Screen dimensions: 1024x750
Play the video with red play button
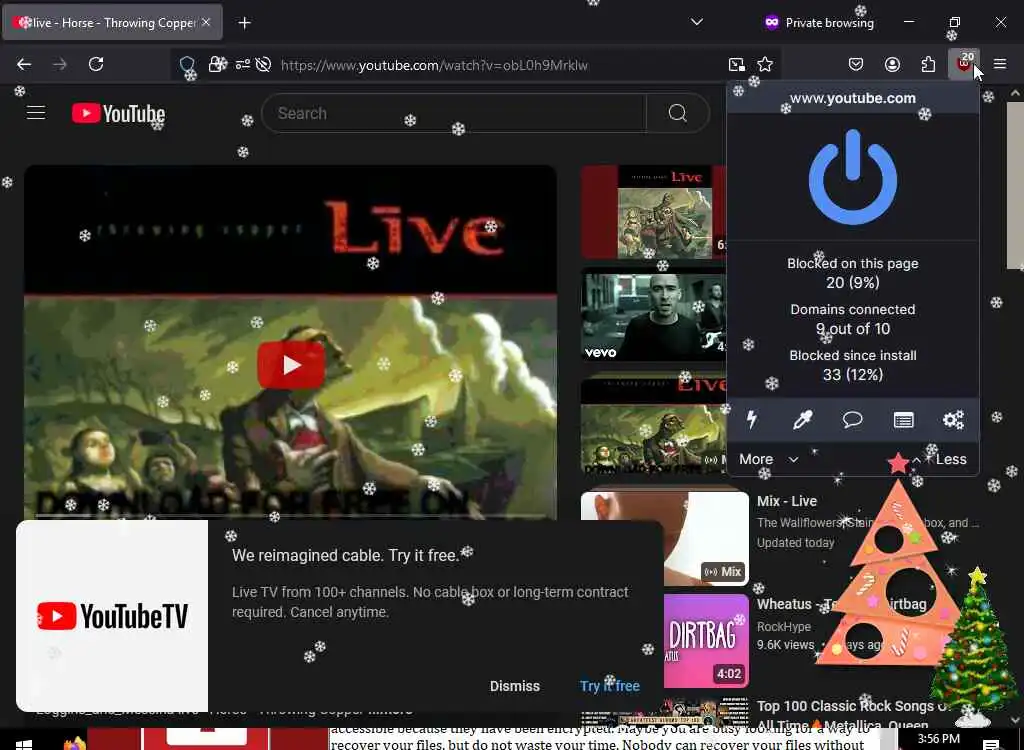pos(291,365)
